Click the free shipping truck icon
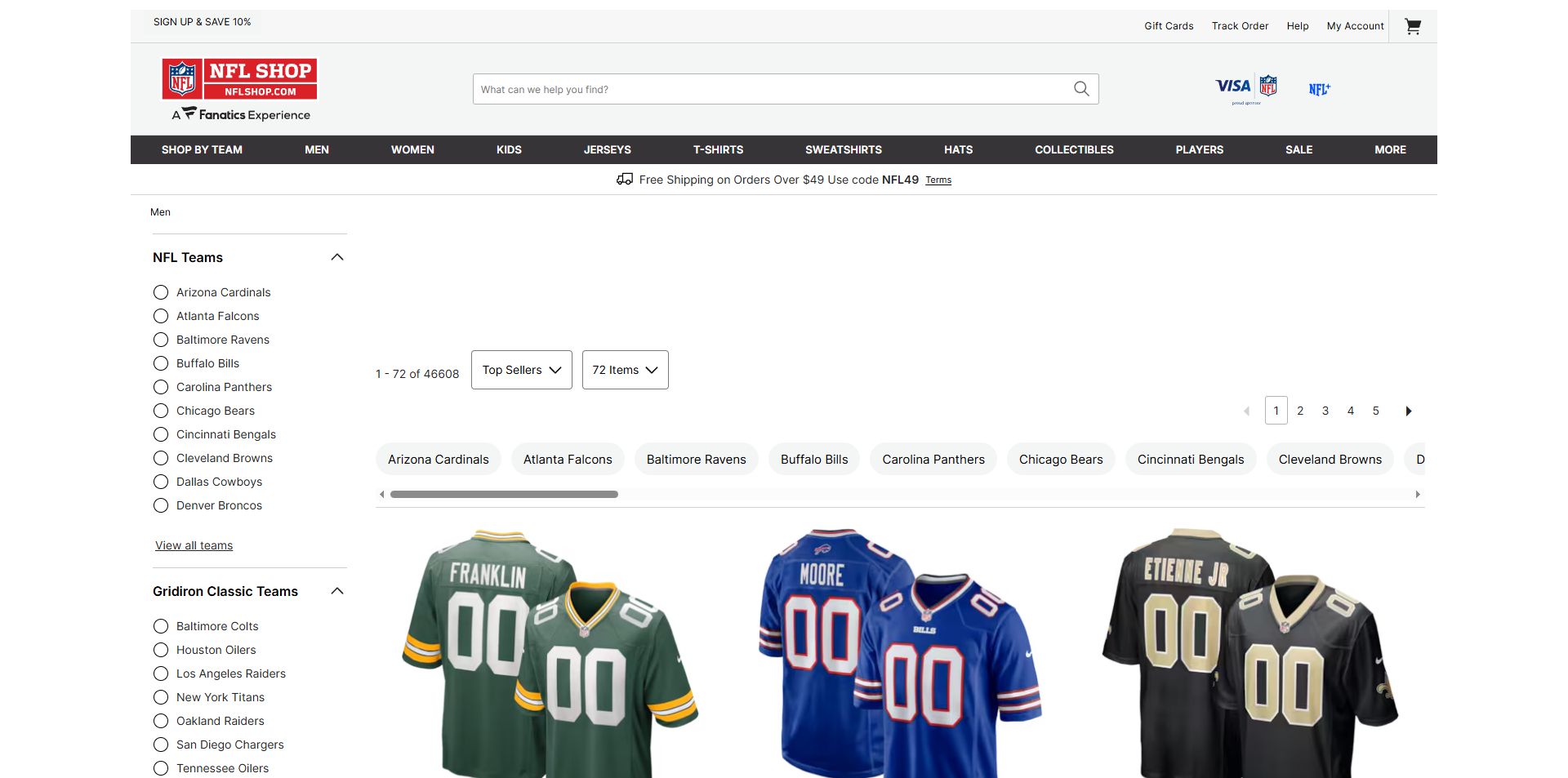Image resolution: width=1568 pixels, height=778 pixels. [625, 179]
